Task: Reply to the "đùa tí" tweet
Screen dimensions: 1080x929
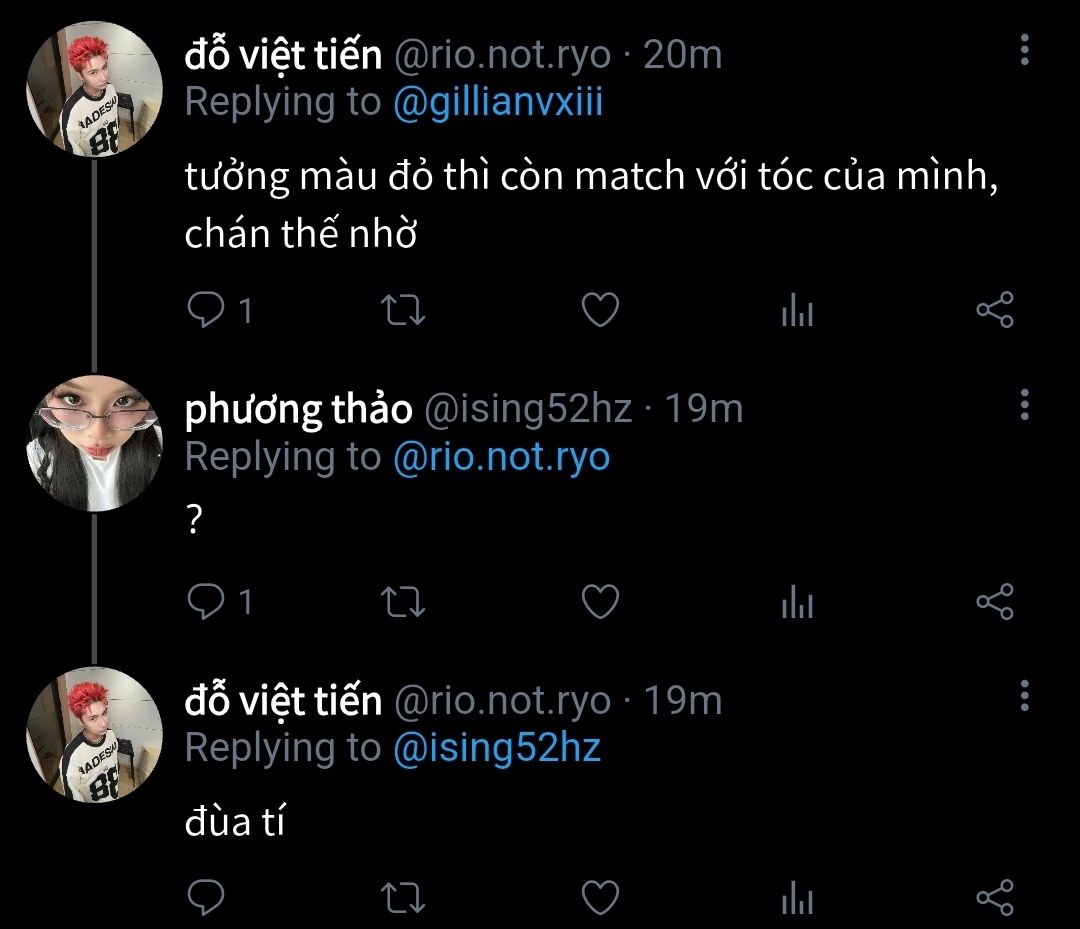Action: pyautogui.click(x=206, y=897)
